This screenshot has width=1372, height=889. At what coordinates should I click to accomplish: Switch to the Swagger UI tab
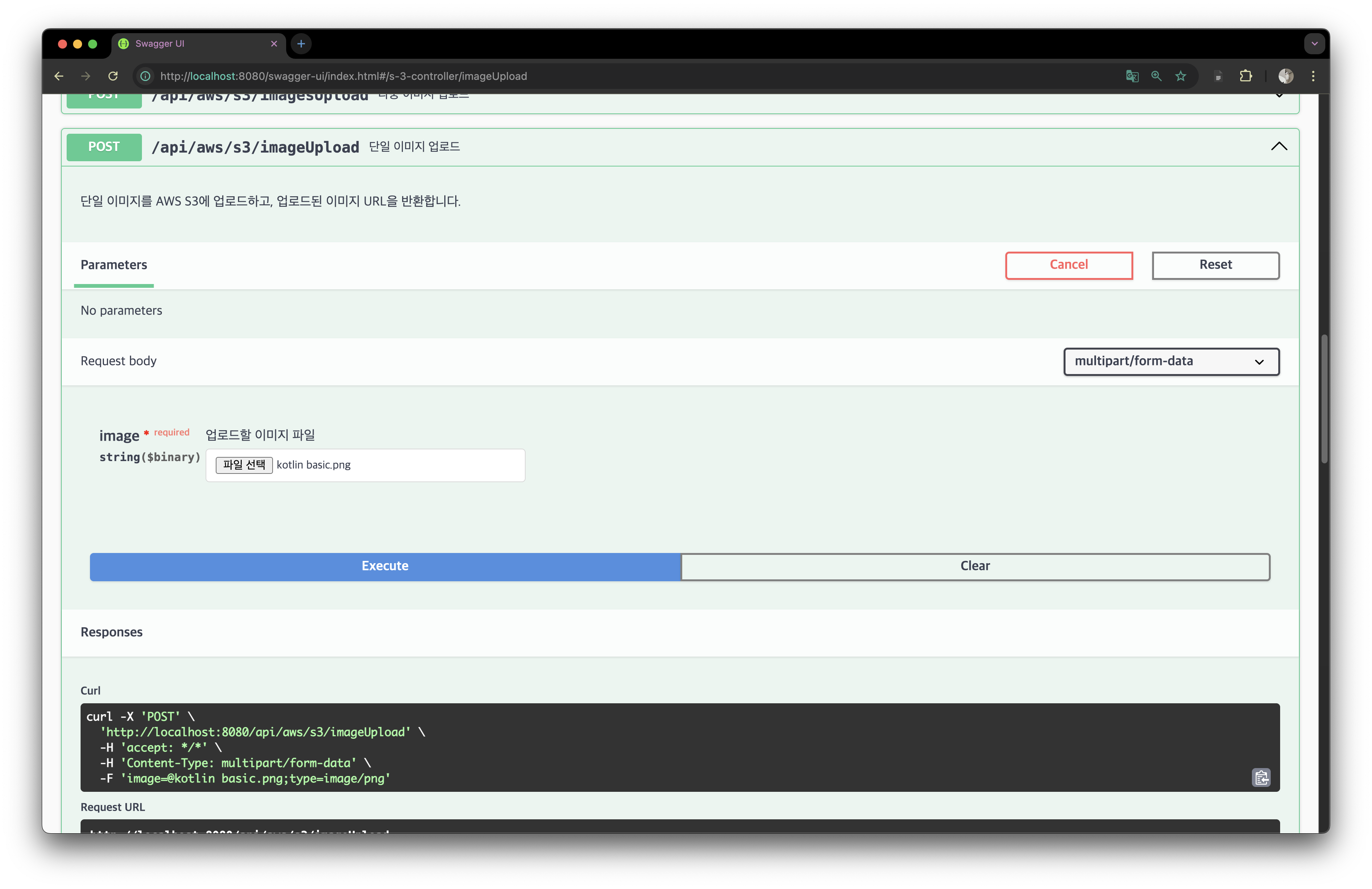coord(190,44)
